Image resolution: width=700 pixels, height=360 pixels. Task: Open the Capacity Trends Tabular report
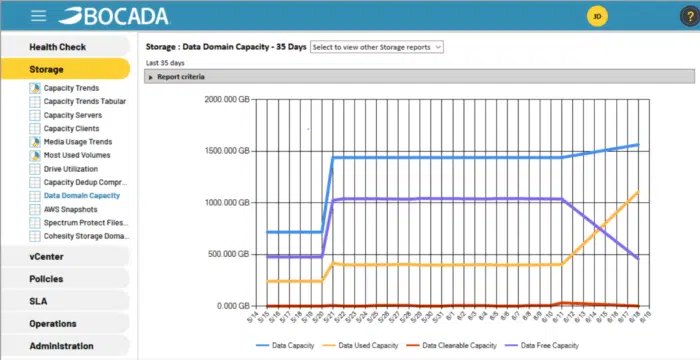click(85, 102)
